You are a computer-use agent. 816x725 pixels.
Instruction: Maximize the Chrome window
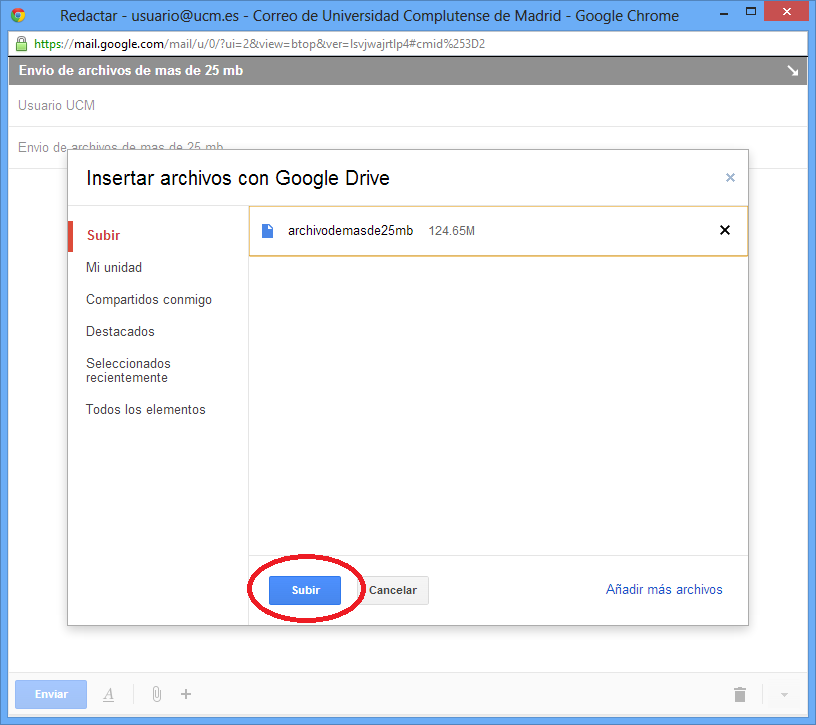coord(751,11)
